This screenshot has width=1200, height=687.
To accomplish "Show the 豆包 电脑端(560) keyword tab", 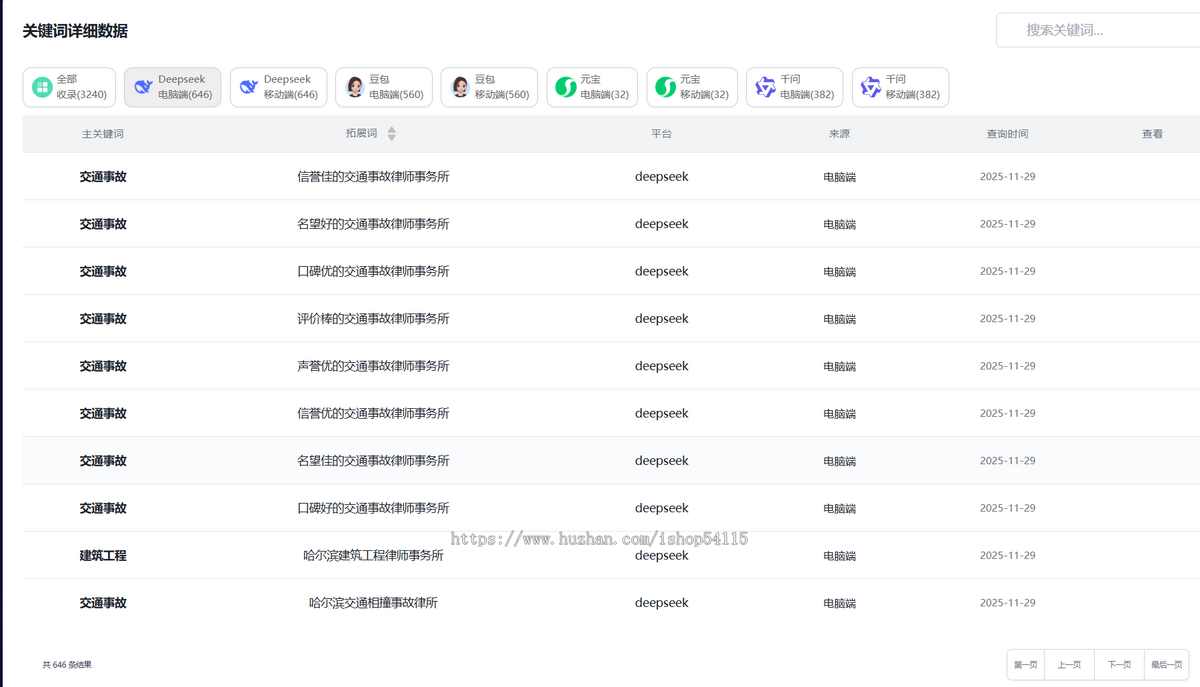I will pyautogui.click(x=384, y=87).
